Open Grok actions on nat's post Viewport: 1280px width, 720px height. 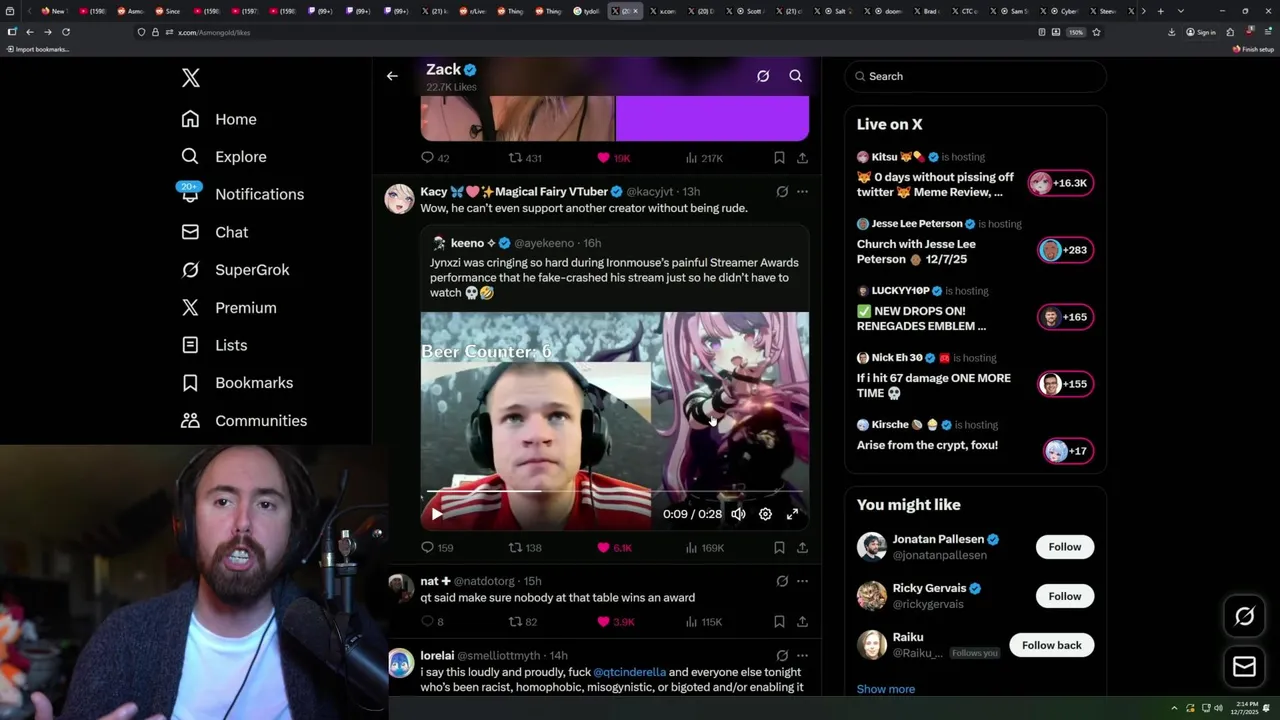(782, 581)
